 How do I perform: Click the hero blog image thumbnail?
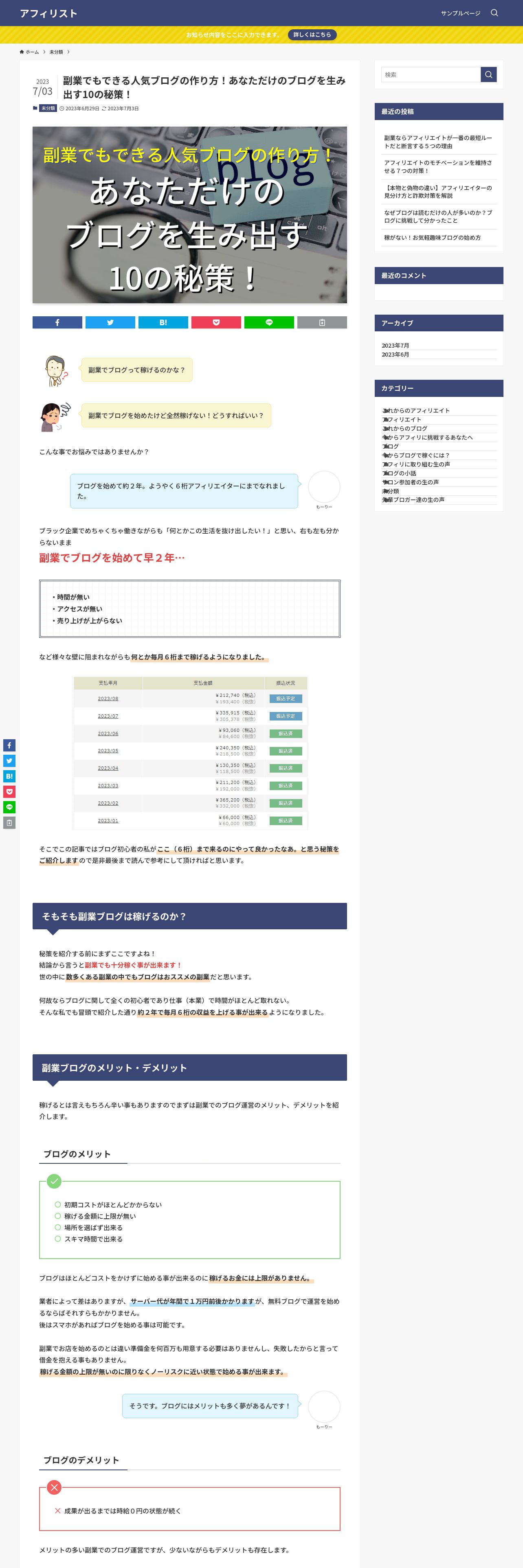(x=189, y=215)
